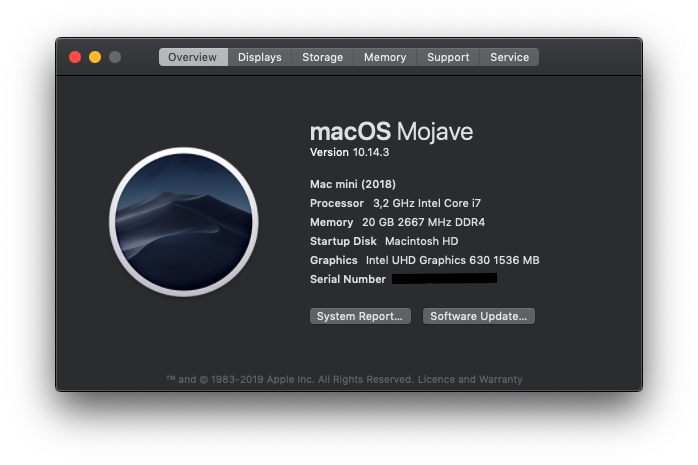Viewport: 698px width, 465px height.
Task: Open the Licence and Warranty link
Action: pyautogui.click(x=470, y=380)
